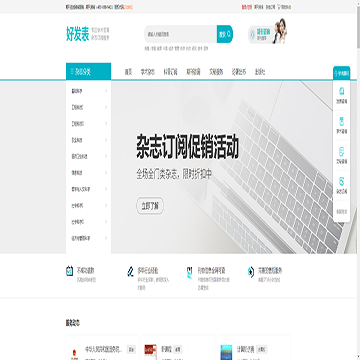360x360 pixels.
Task: Open the customer service banner with woman photo
Action: pos(267,32)
